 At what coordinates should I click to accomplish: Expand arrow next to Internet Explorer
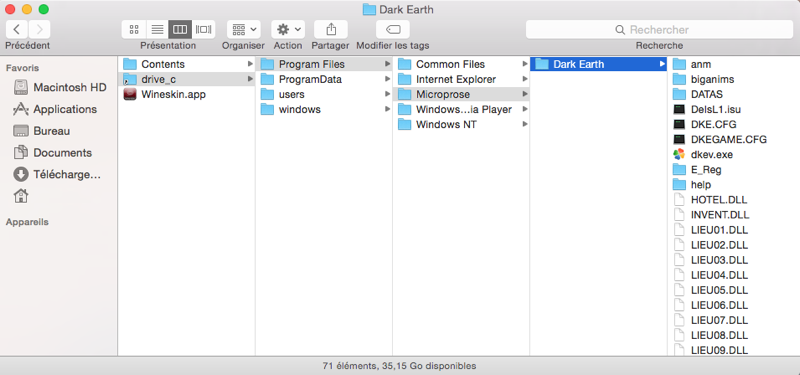point(524,79)
